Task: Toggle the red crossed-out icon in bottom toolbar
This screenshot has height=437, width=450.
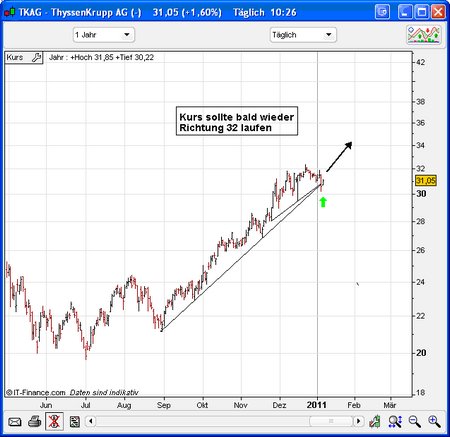Action: [x=54, y=422]
